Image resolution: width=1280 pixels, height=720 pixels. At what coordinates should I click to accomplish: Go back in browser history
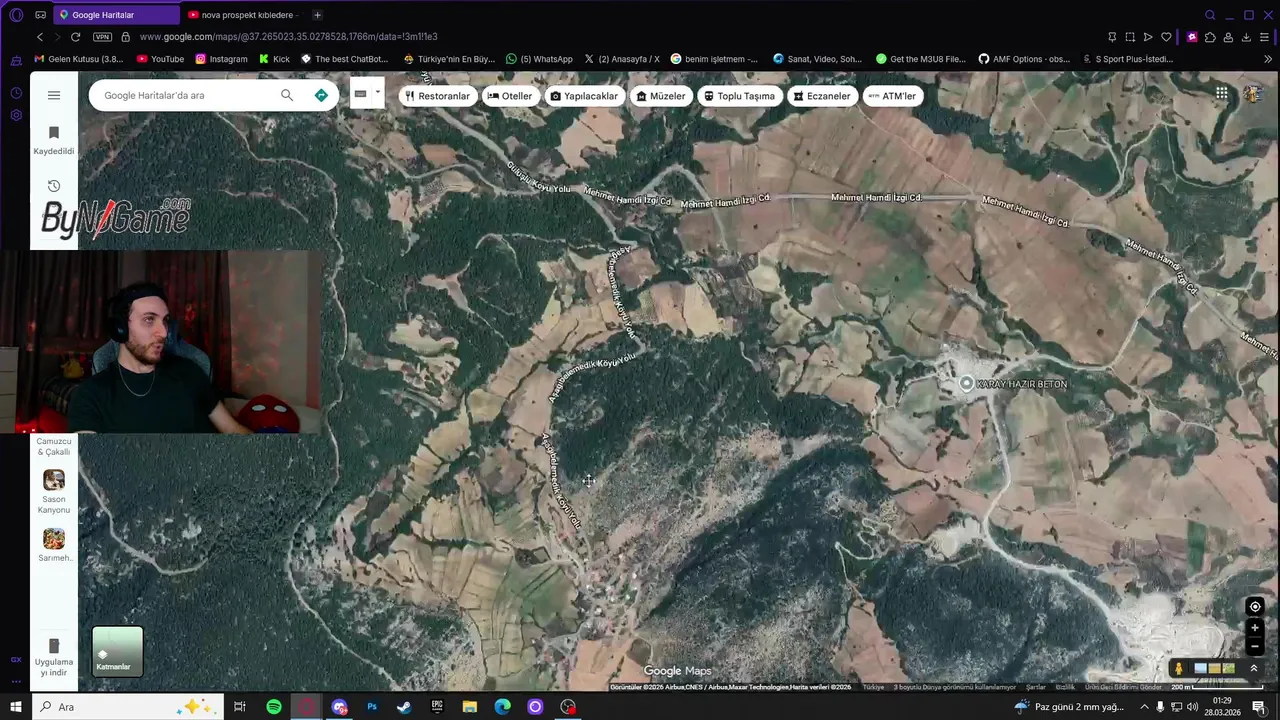tap(39, 37)
